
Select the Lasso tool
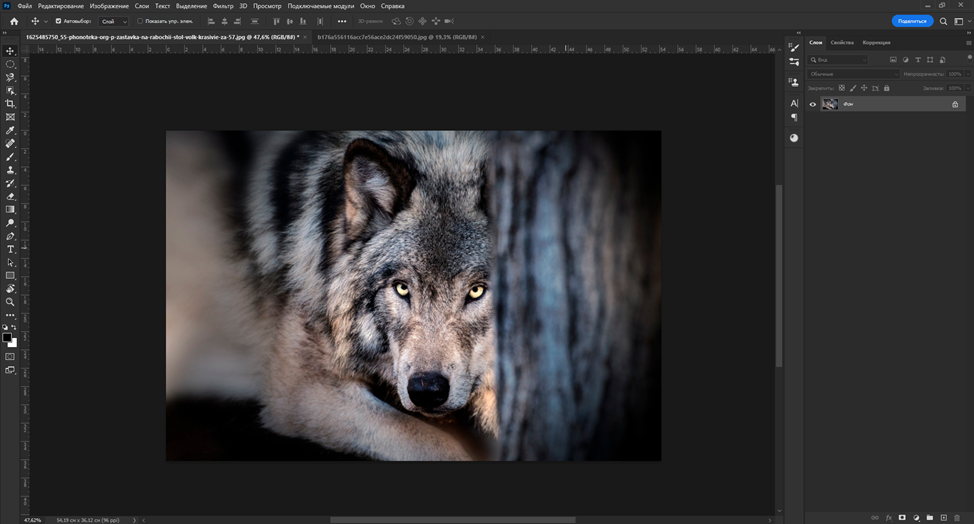click(10, 77)
